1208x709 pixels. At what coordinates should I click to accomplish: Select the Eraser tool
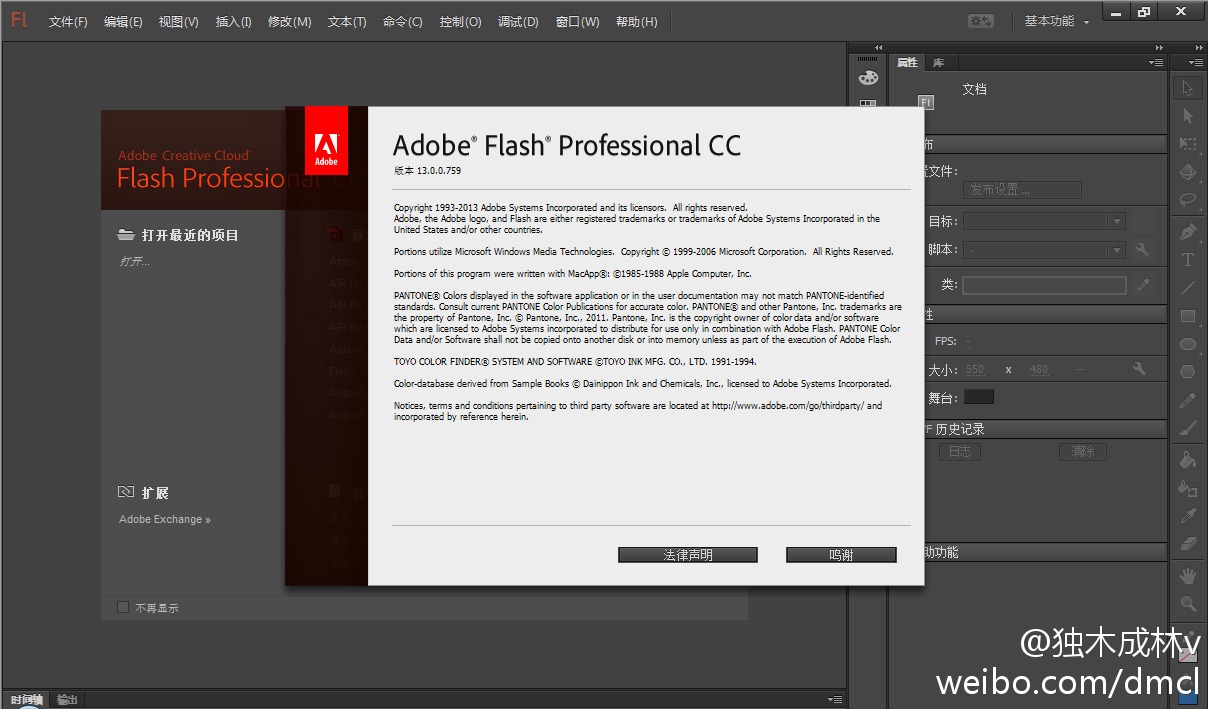1188,543
